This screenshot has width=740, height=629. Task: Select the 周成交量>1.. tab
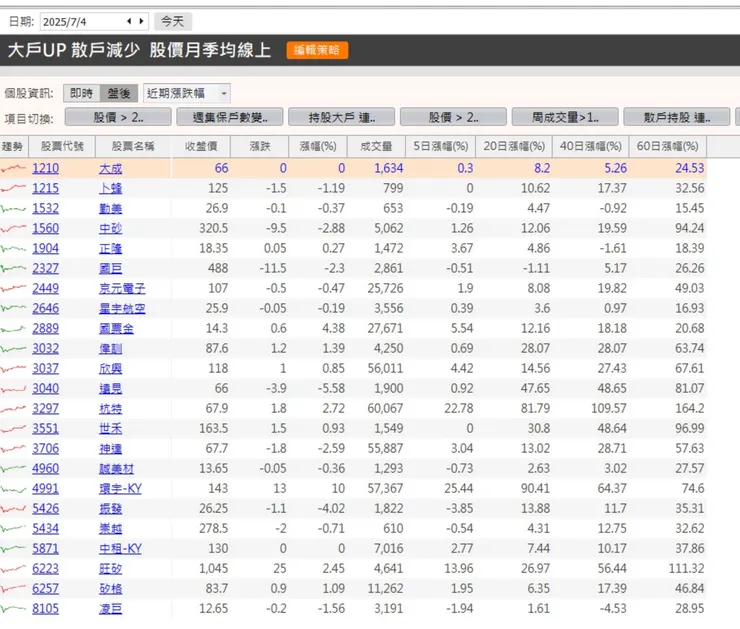coord(565,117)
